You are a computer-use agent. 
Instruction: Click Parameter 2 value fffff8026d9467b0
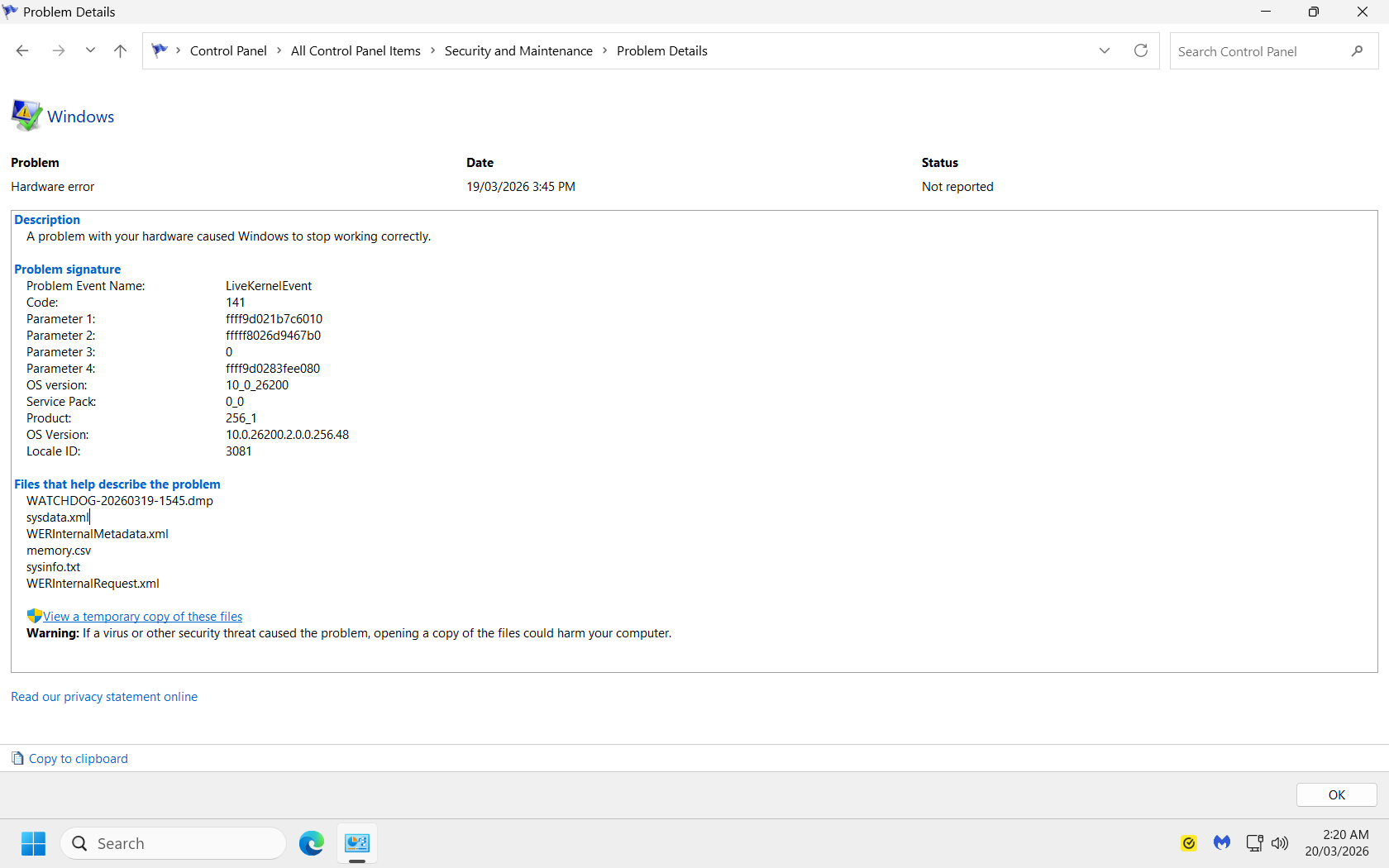click(x=273, y=336)
